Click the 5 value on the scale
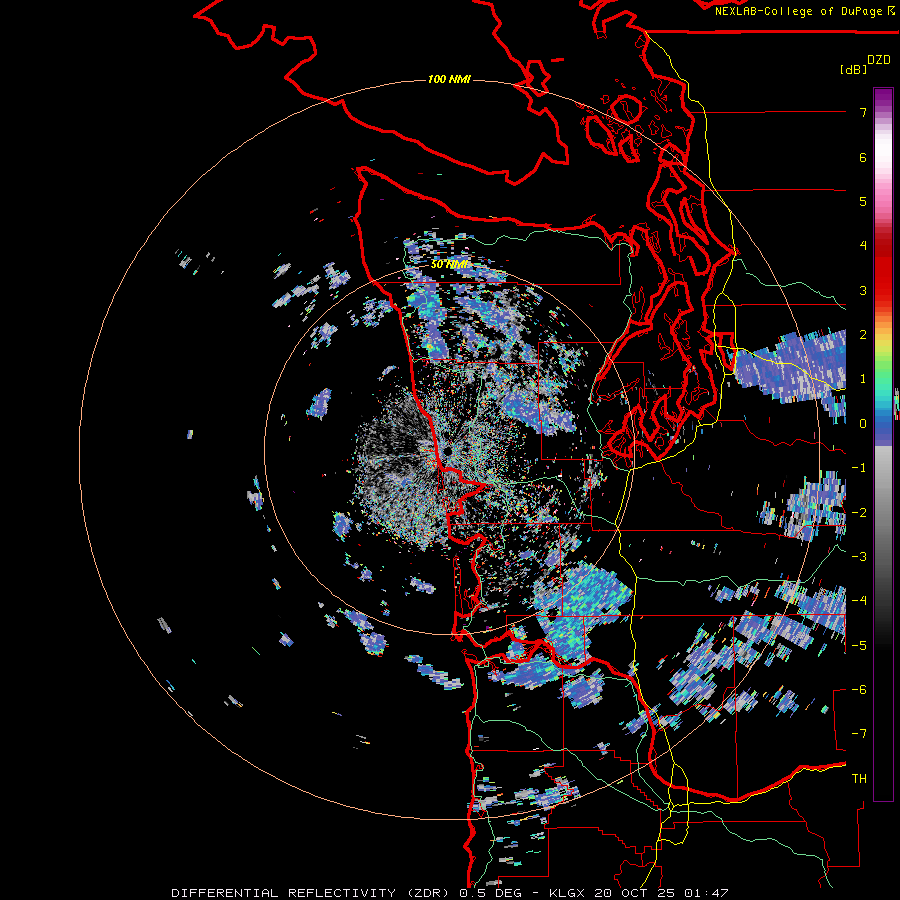The image size is (900, 900). click(863, 201)
